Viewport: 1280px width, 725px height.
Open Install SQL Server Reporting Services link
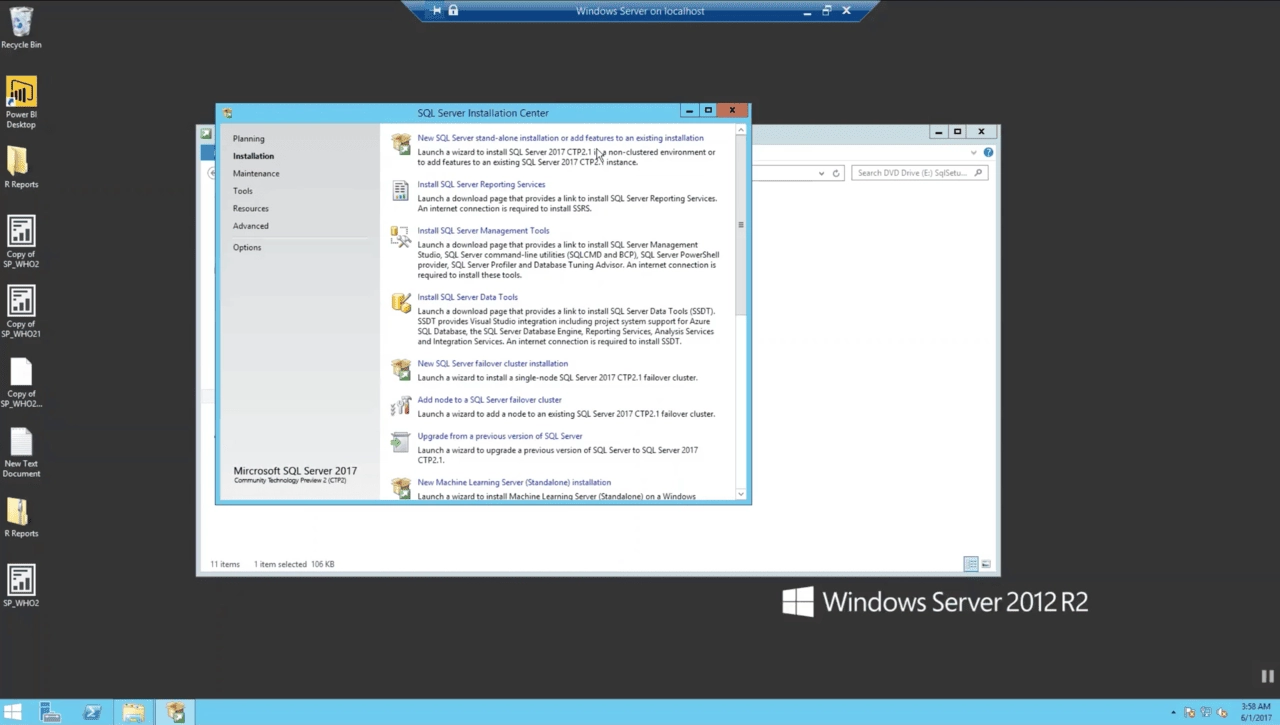[481, 184]
